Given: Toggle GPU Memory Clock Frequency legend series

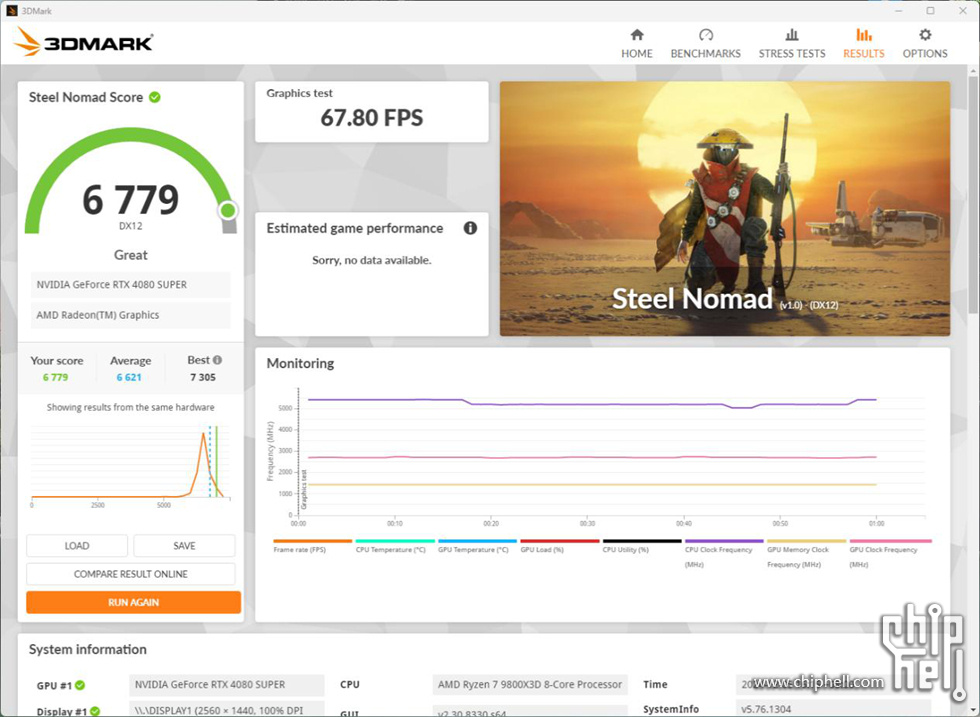Looking at the screenshot, I should pos(806,553).
